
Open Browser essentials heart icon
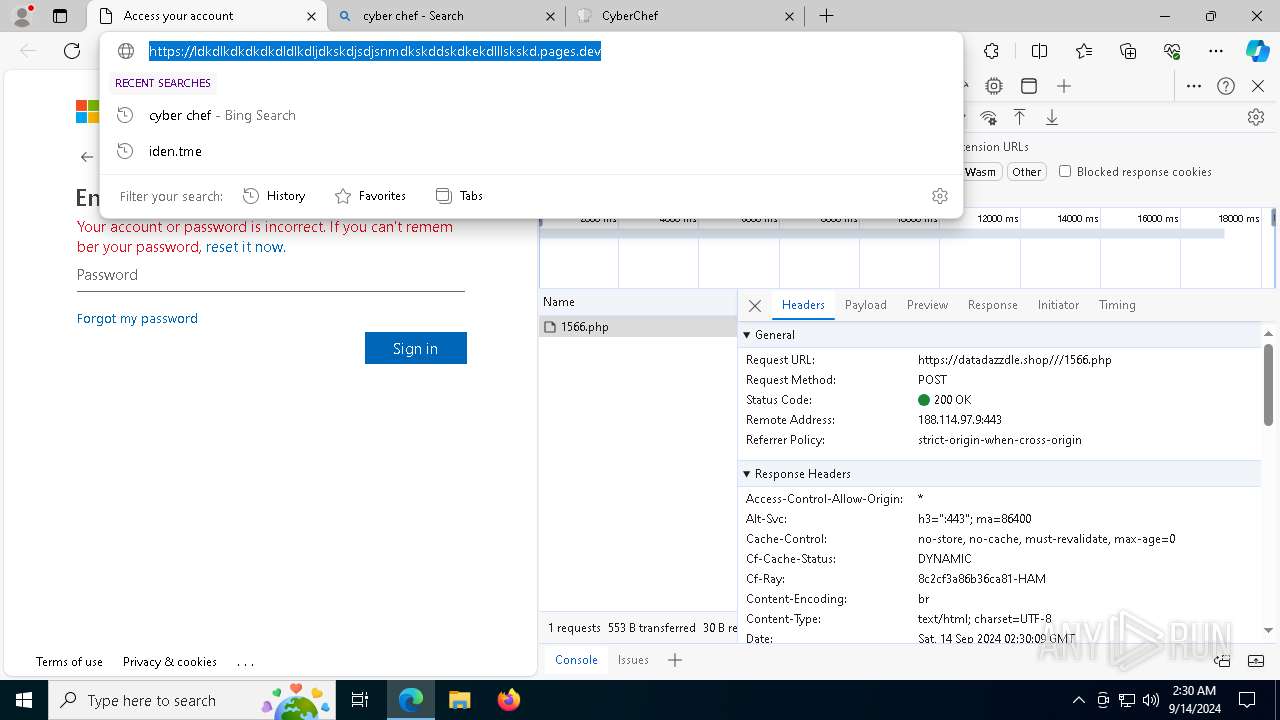coord(1172,51)
